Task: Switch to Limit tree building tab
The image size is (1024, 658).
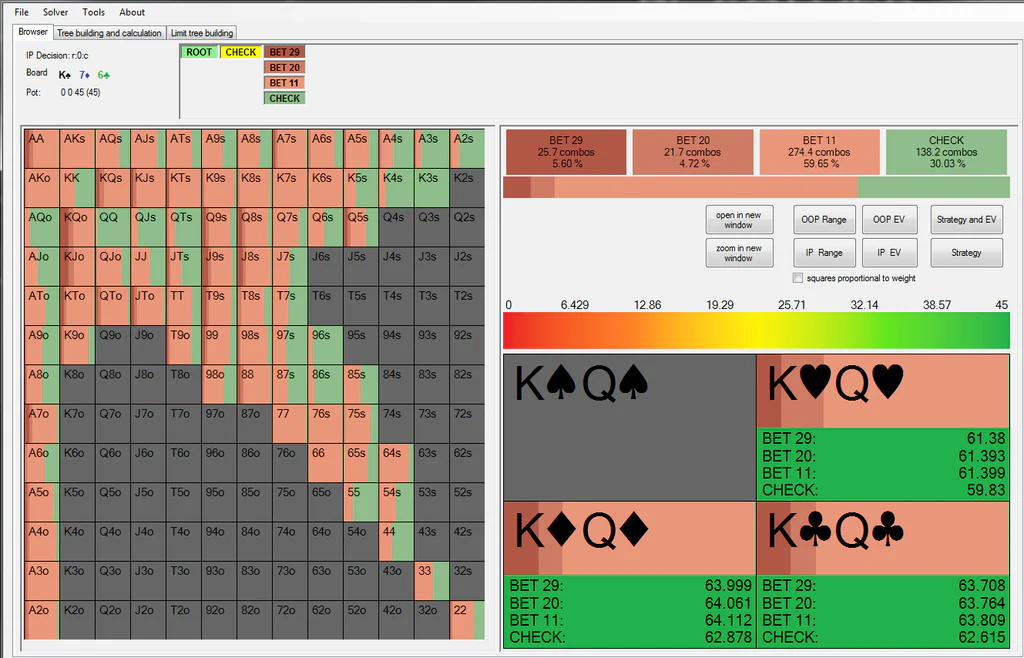Action: (x=202, y=33)
